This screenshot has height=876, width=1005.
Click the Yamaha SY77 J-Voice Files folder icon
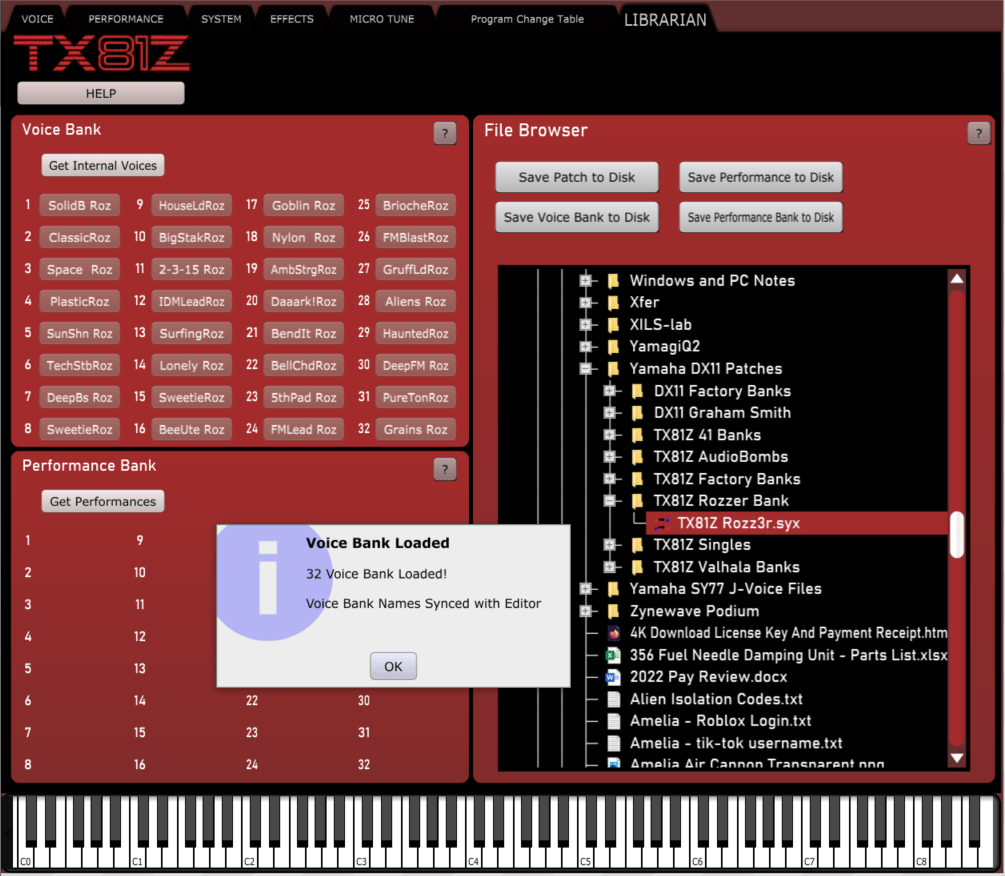(613, 589)
